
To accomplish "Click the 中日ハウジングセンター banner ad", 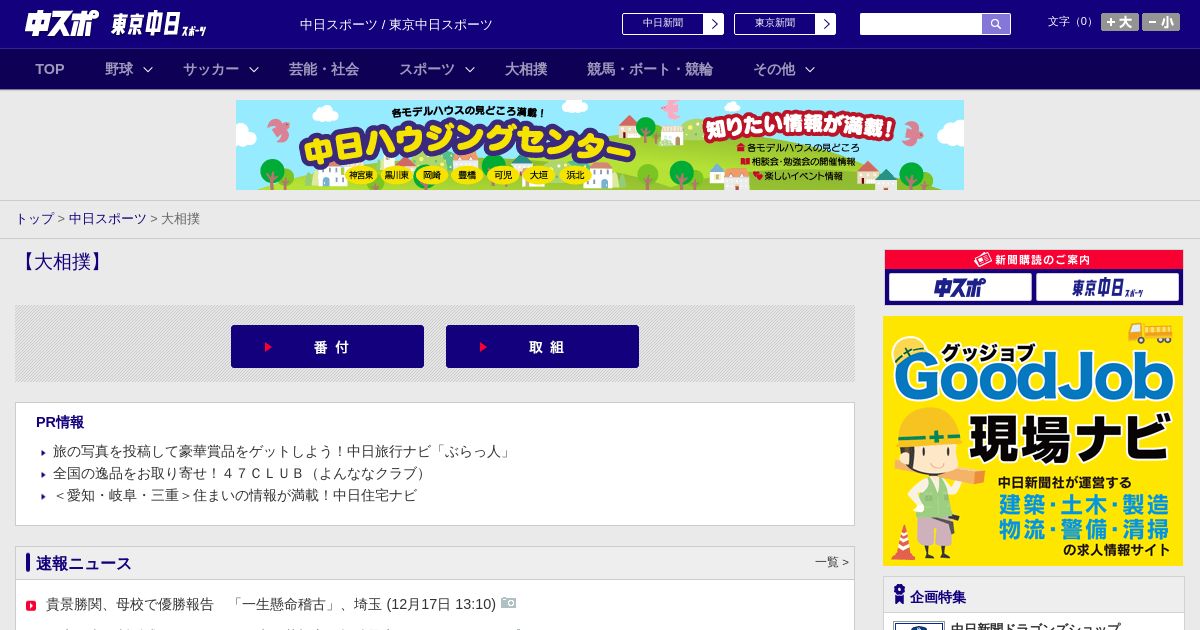I will pyautogui.click(x=600, y=145).
